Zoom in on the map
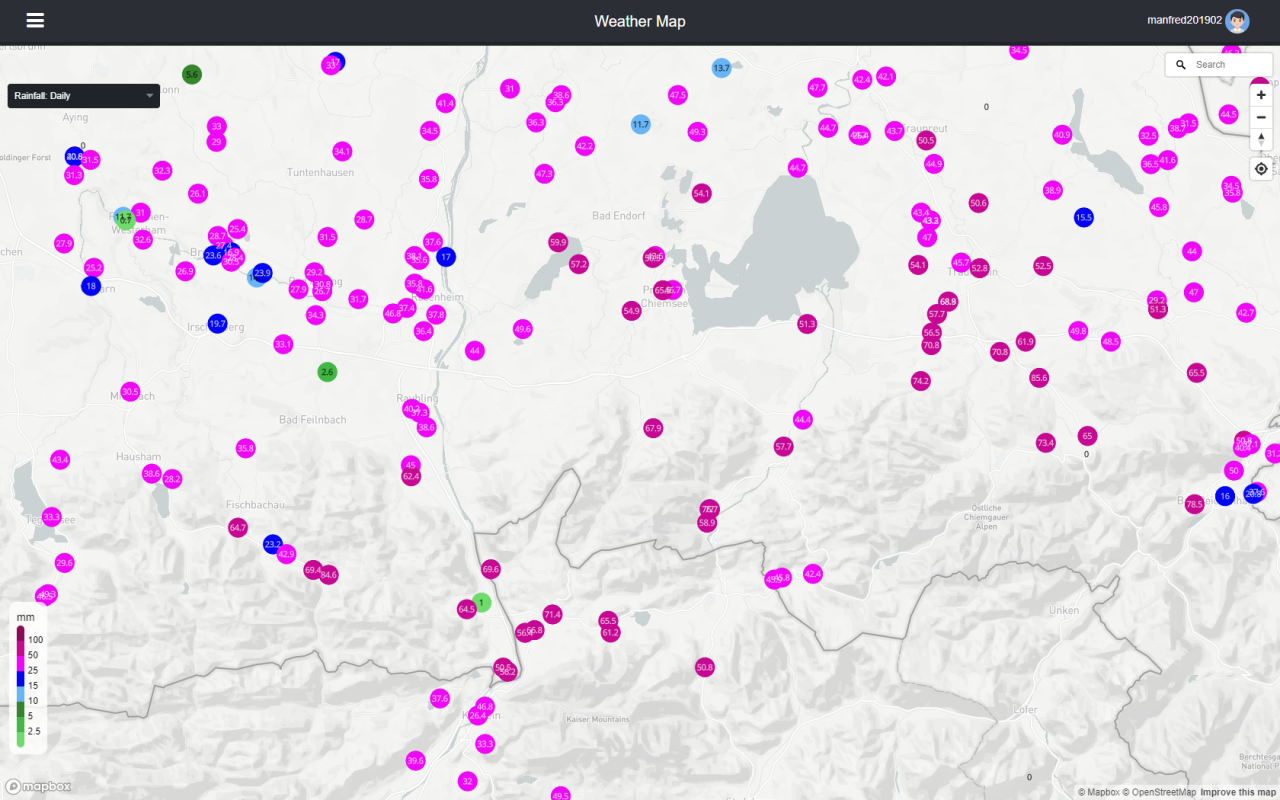The image size is (1280, 800). [1261, 95]
